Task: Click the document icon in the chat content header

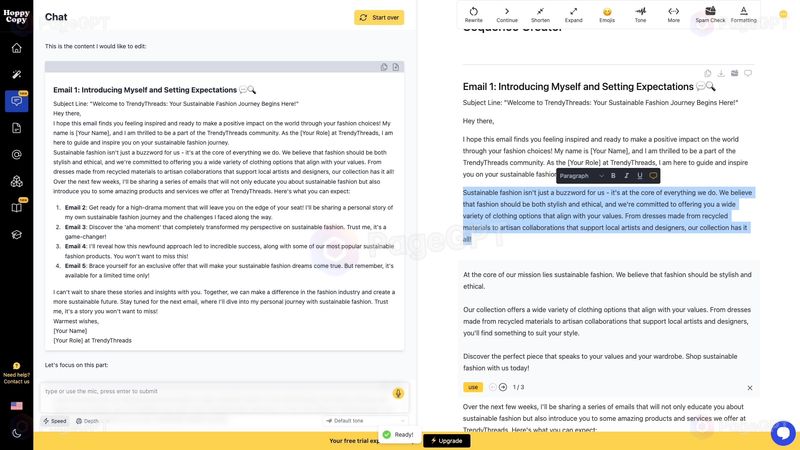Action: click(x=395, y=67)
